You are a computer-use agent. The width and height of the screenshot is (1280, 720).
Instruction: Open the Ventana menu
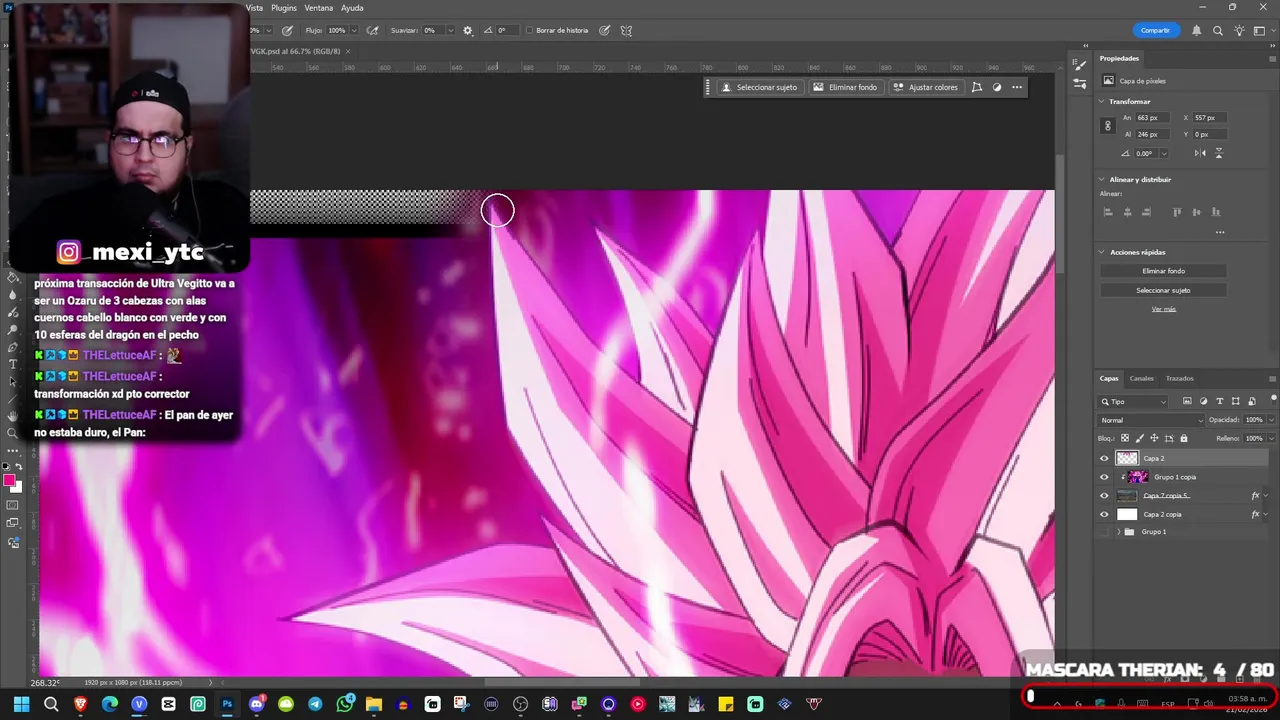pos(319,8)
